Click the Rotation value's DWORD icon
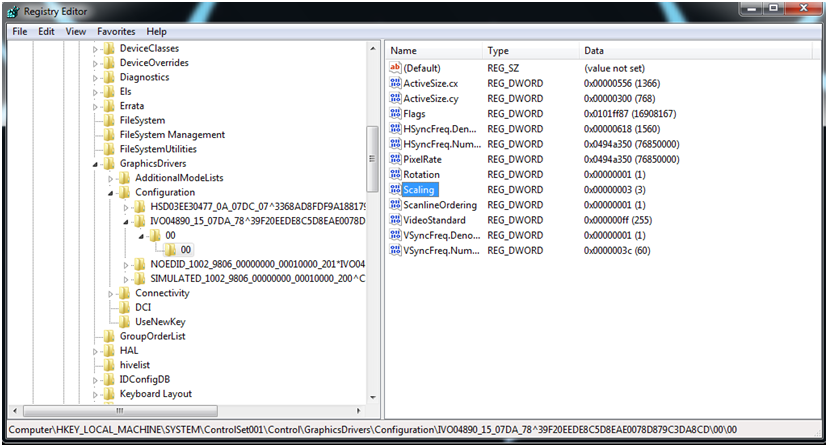The image size is (828, 447). (x=394, y=175)
